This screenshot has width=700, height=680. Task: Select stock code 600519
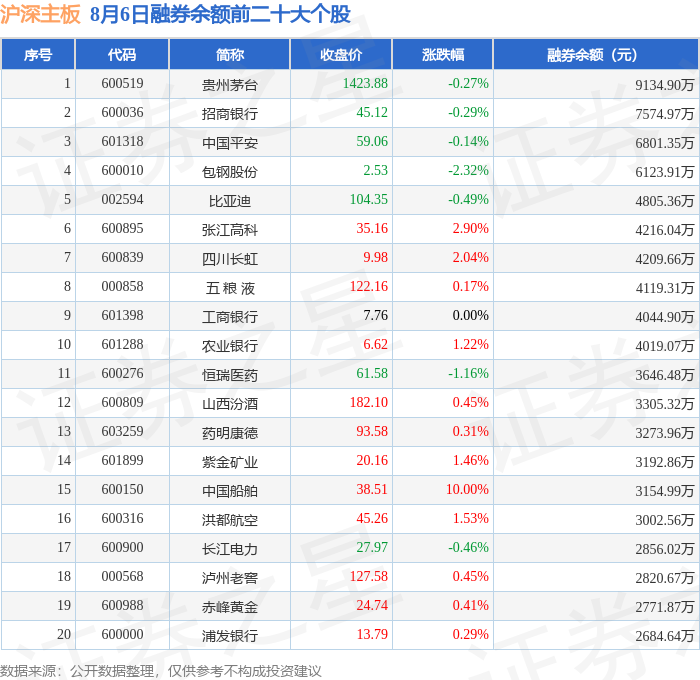122,83
